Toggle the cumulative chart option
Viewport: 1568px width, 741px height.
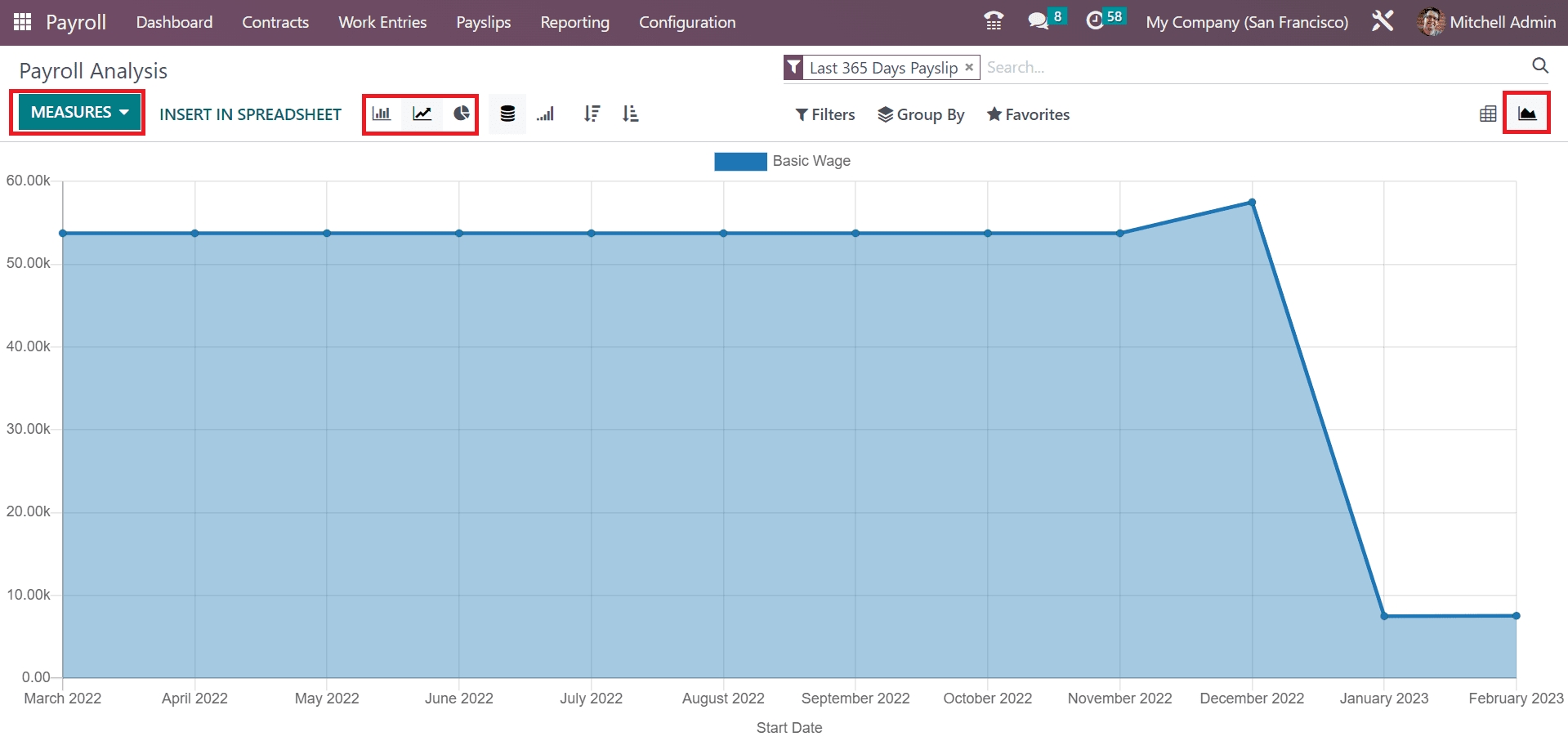[546, 114]
